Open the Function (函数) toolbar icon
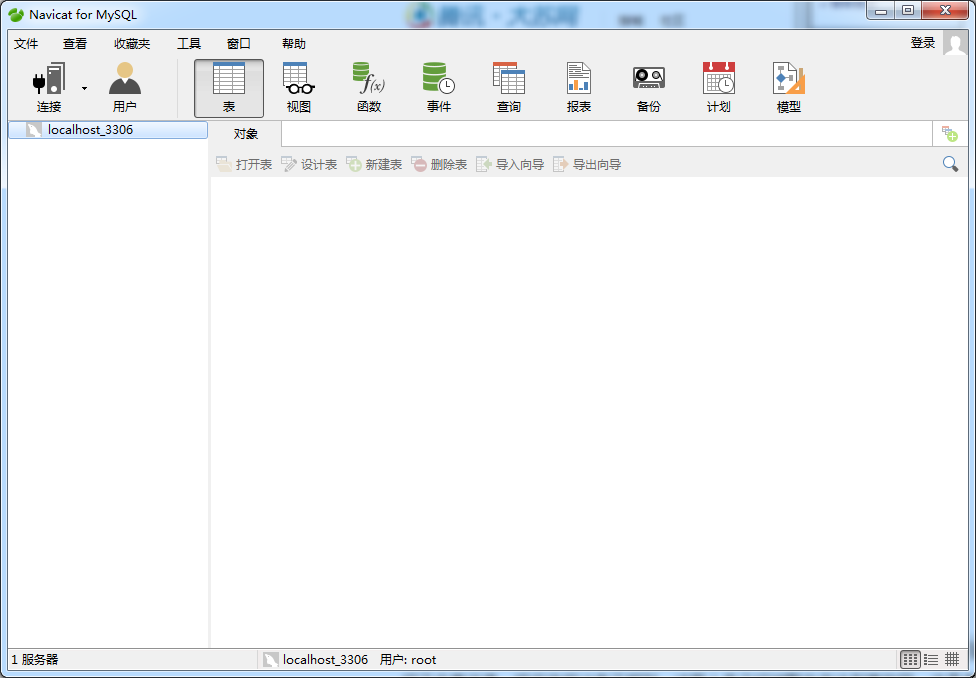The image size is (976, 678). pyautogui.click(x=369, y=80)
